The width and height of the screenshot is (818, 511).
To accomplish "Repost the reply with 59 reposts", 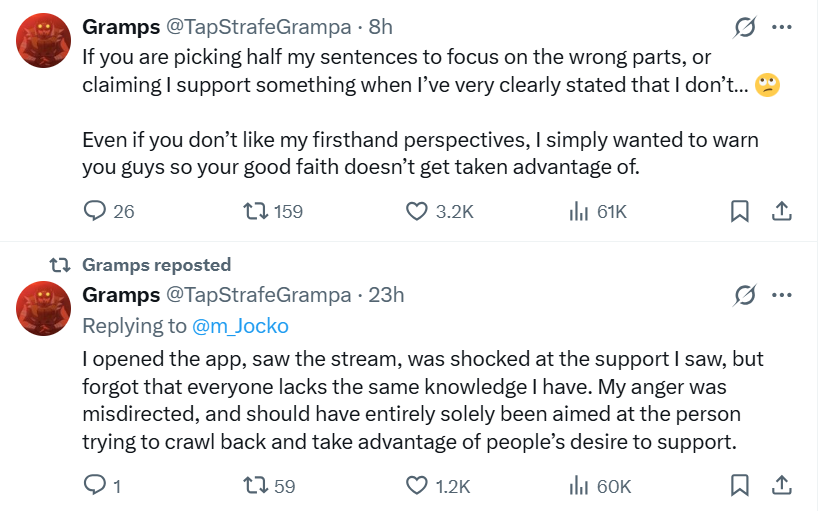I will [x=256, y=485].
